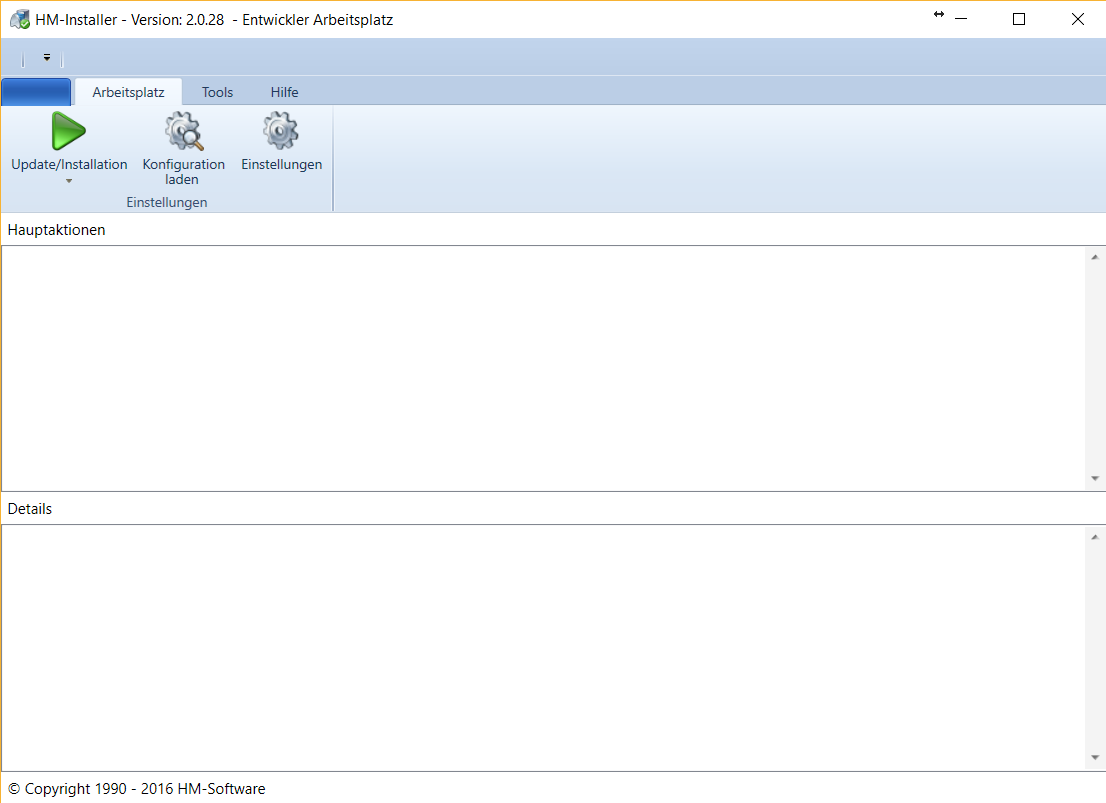Viewport: 1106px width, 803px height.
Task: Click the Details pane scroll up arrow
Action: 1095,537
